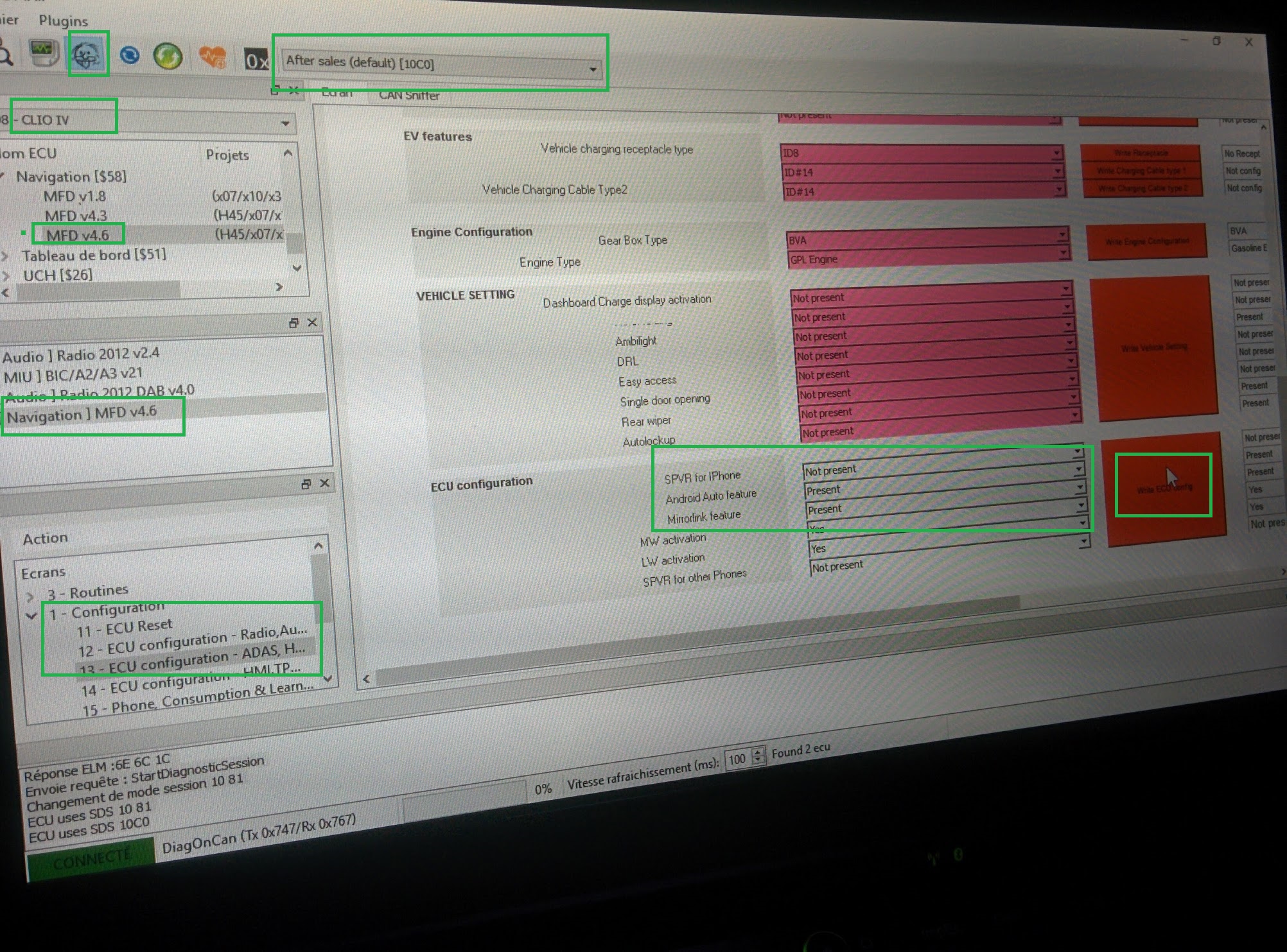Open the Plugins menu
Screen dimensions: 1287x952
(x=63, y=21)
